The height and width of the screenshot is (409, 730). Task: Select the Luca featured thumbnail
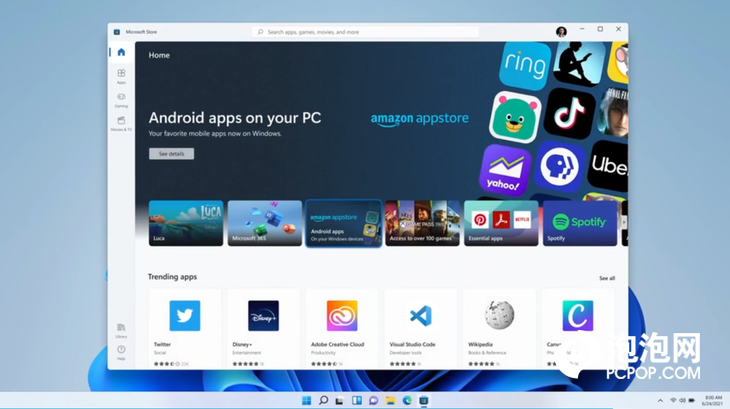coord(186,223)
